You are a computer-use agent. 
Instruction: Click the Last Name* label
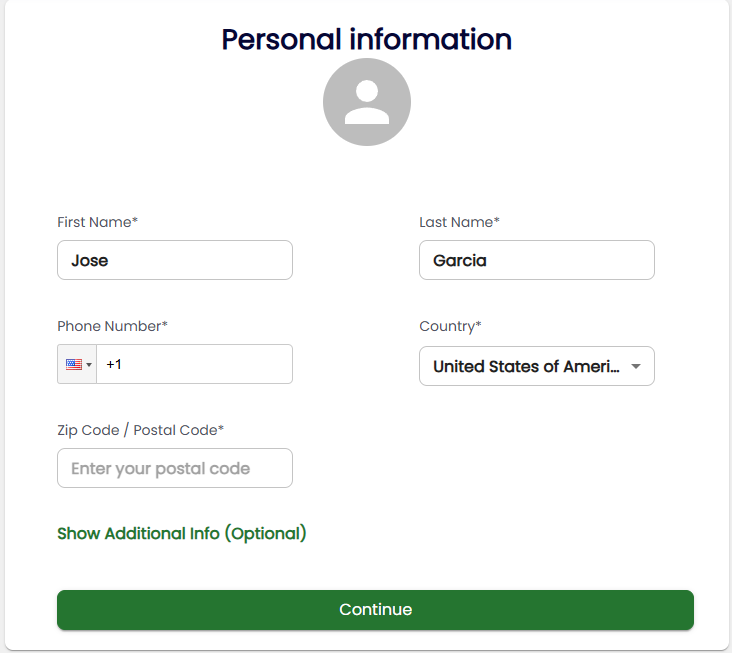tap(459, 222)
